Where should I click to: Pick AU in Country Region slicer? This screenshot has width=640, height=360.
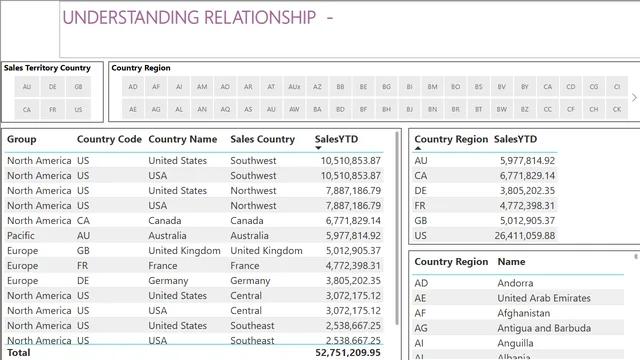pos(271,109)
